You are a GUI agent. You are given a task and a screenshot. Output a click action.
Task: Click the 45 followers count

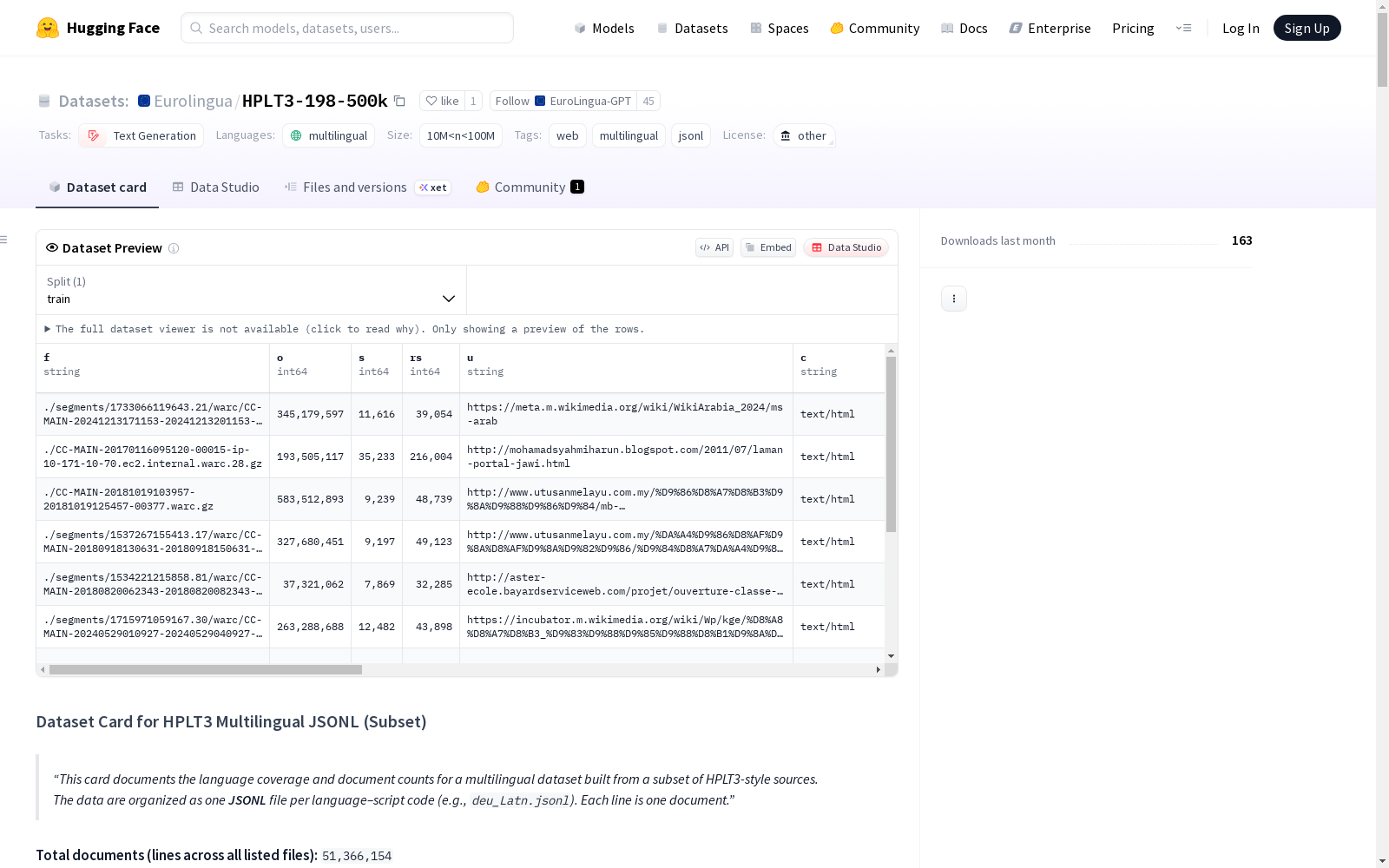[x=648, y=101]
